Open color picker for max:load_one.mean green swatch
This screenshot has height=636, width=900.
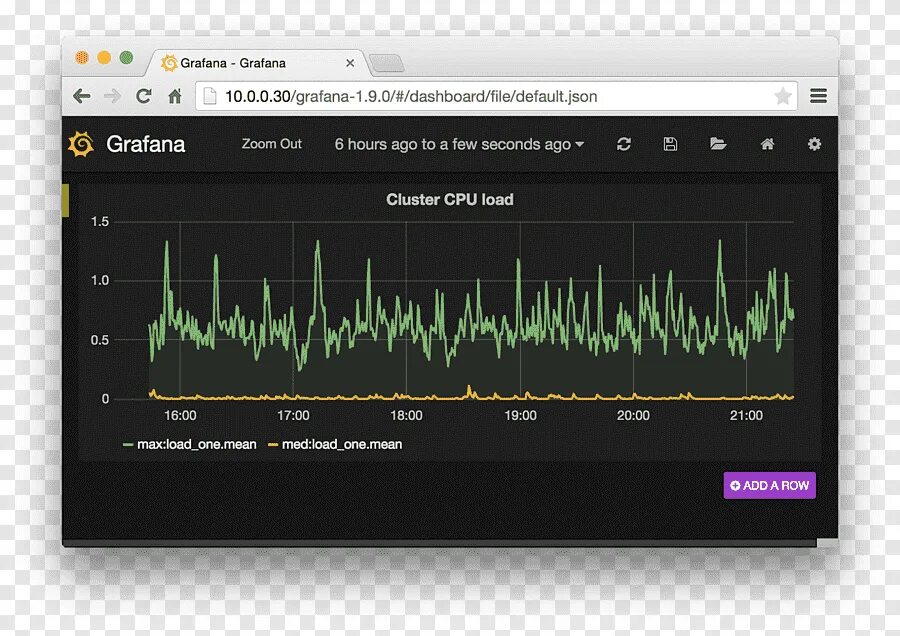pyautogui.click(x=129, y=445)
